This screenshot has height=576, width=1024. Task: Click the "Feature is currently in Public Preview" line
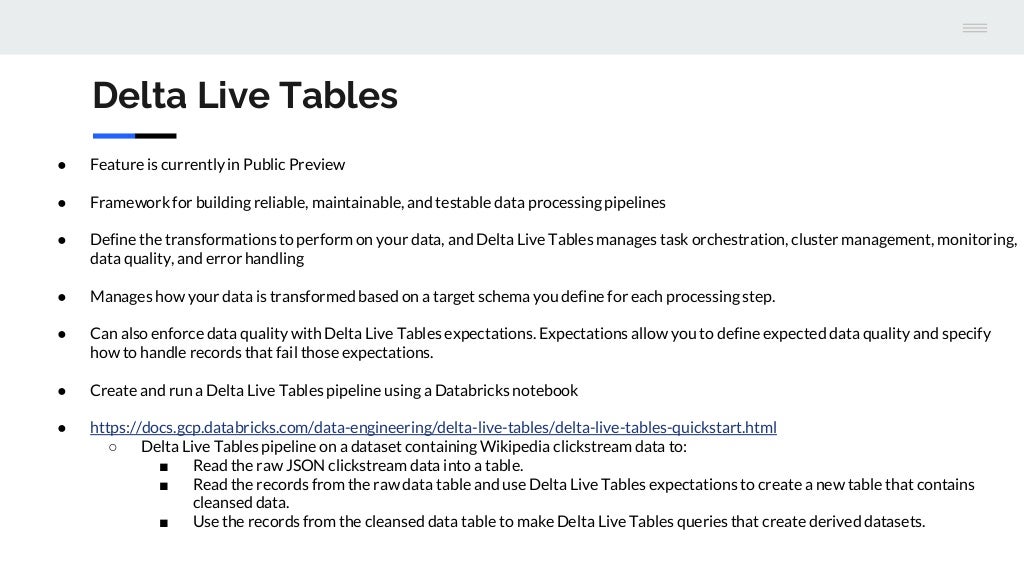(217, 165)
